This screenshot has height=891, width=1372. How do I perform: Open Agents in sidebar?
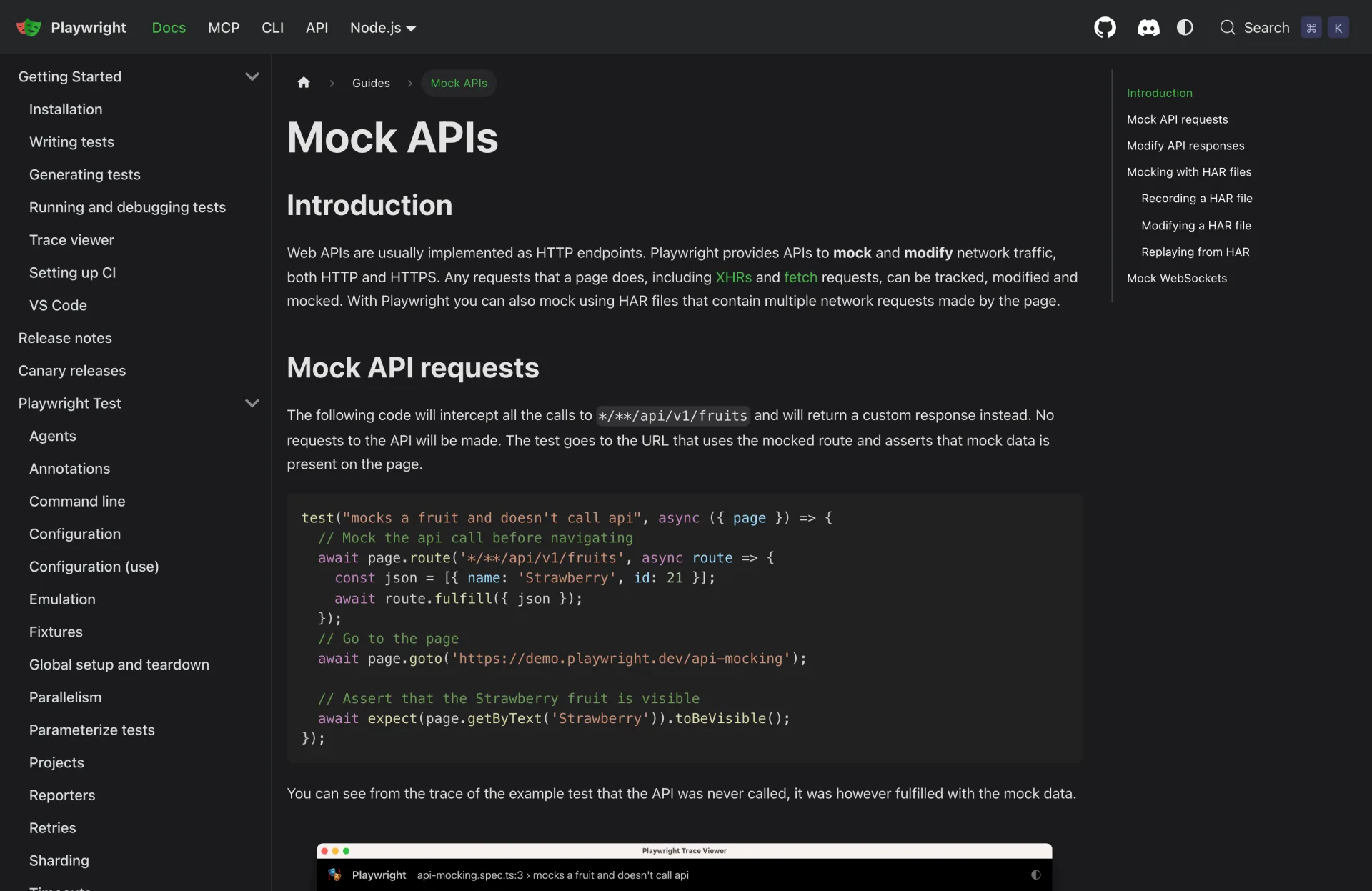pyautogui.click(x=52, y=436)
